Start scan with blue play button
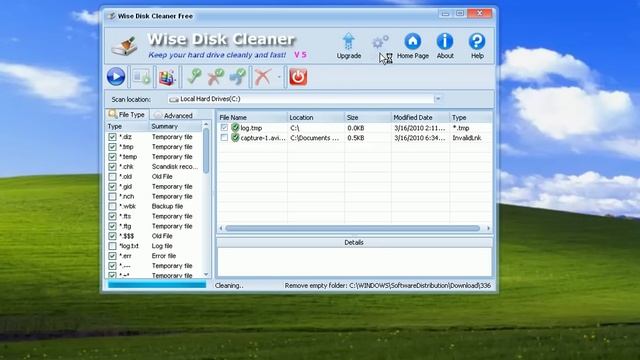This screenshot has width=640, height=360. [x=116, y=77]
